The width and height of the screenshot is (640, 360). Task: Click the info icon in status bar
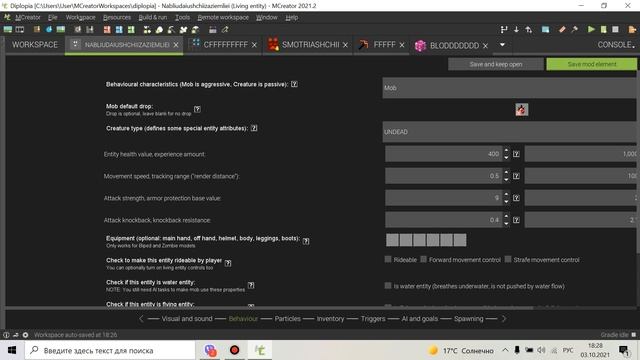pos(6,335)
